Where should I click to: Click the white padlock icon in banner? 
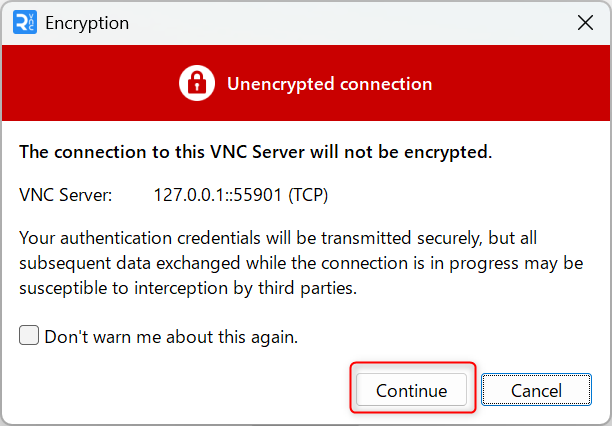pyautogui.click(x=197, y=83)
